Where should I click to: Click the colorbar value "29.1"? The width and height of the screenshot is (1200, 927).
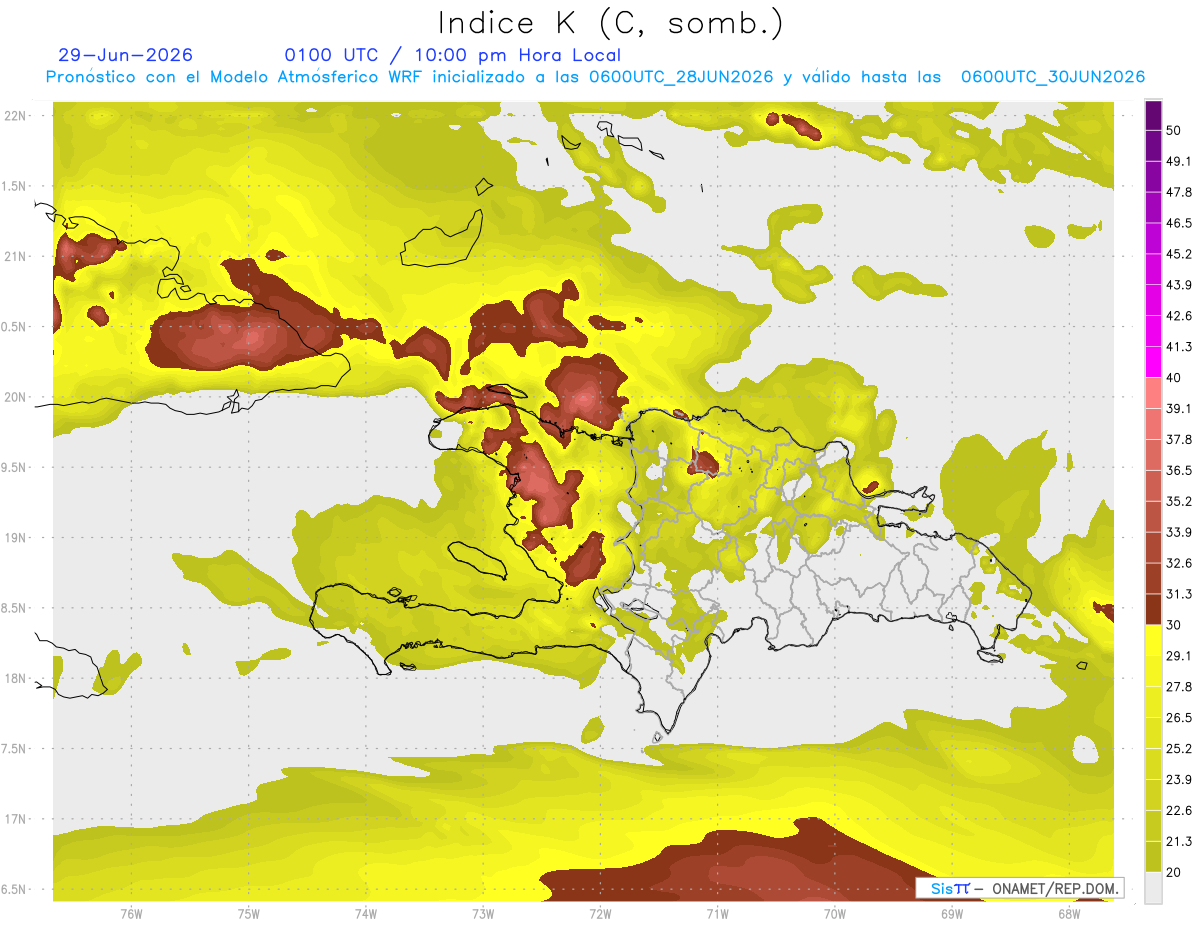(x=1179, y=656)
